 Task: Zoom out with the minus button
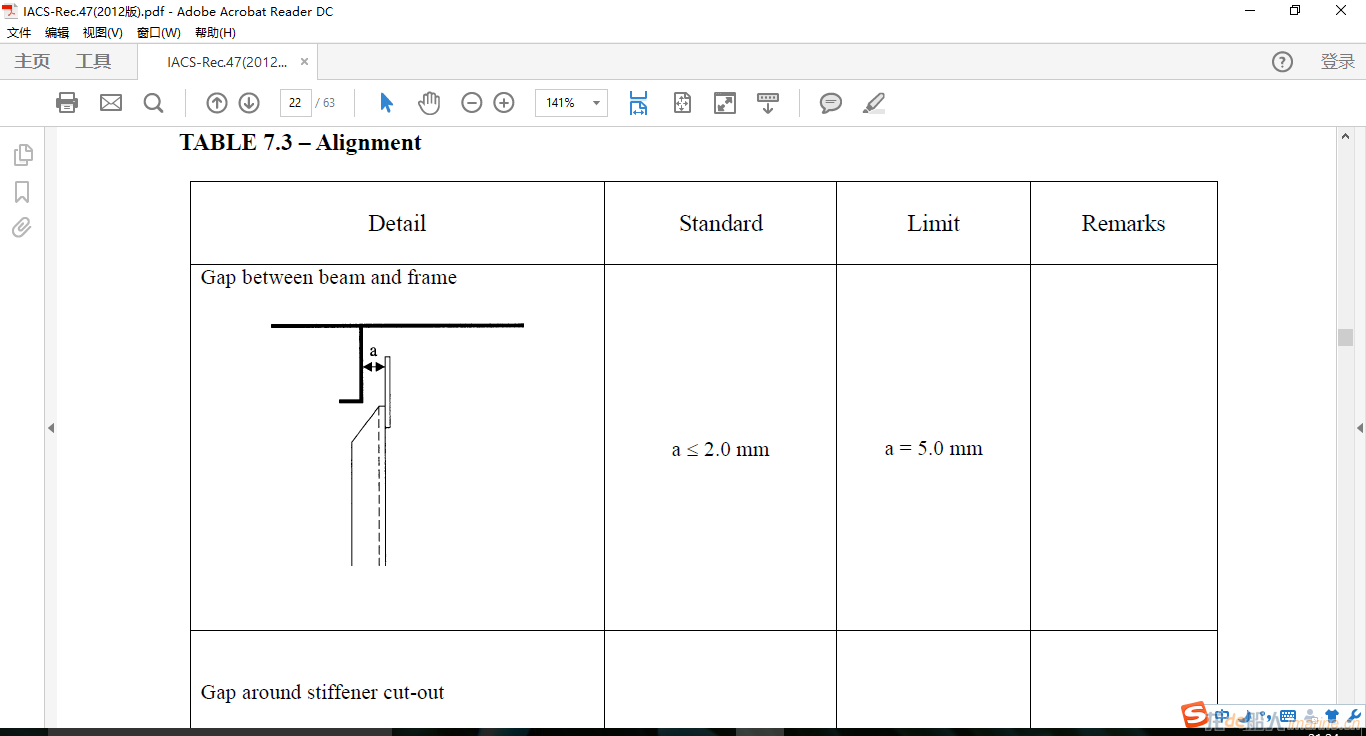pos(472,102)
